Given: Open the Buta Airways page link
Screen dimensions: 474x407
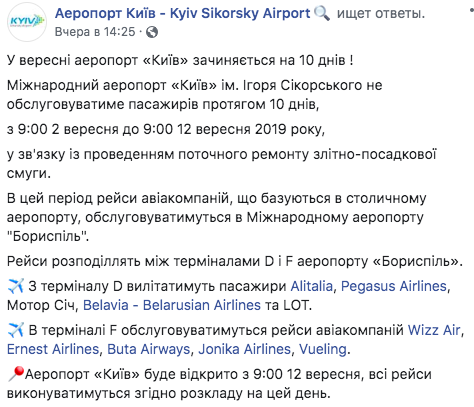Looking at the screenshot, I should [x=149, y=349].
